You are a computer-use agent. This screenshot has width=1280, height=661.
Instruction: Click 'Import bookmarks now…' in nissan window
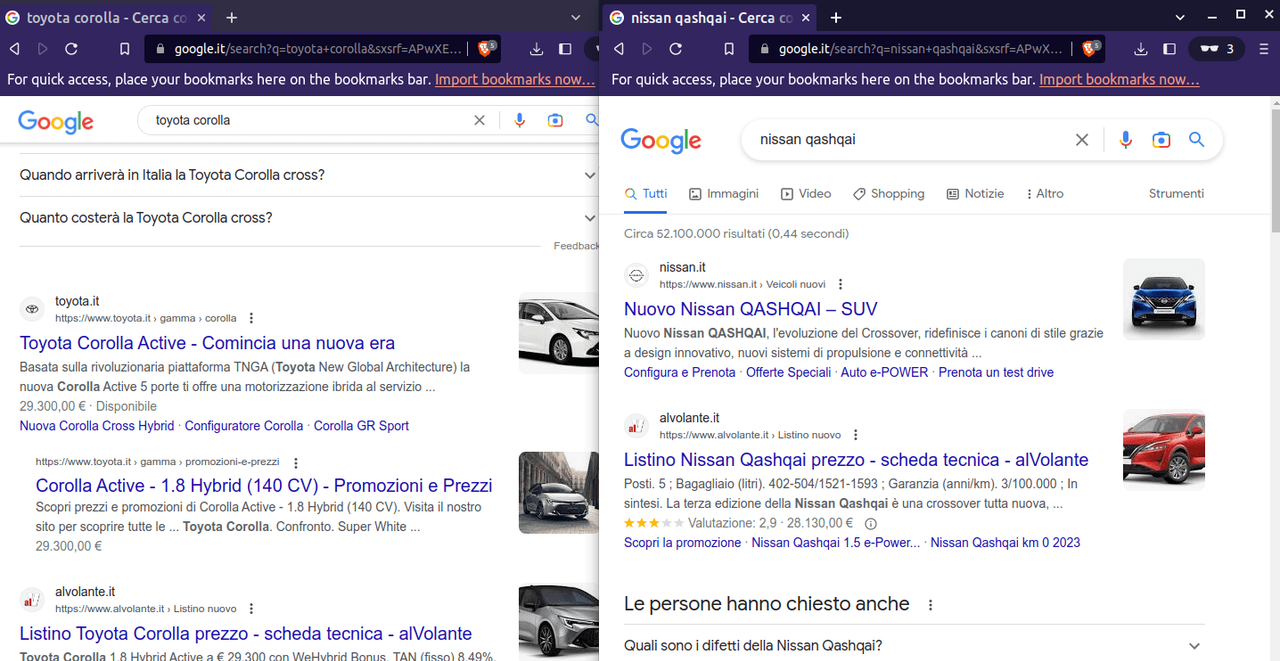(1119, 80)
